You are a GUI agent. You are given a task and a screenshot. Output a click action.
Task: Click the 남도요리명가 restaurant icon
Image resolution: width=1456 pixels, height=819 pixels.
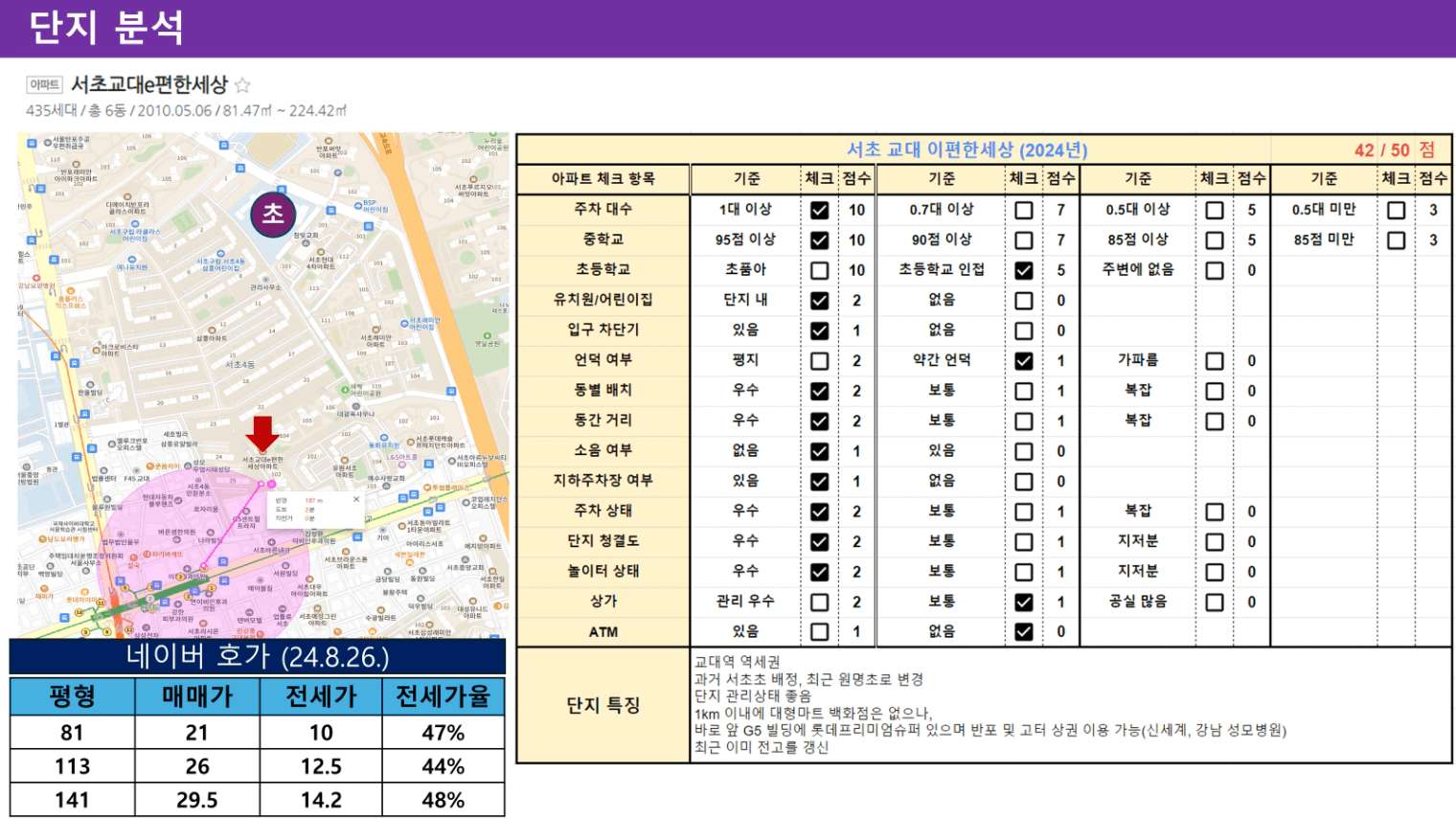click(x=42, y=538)
